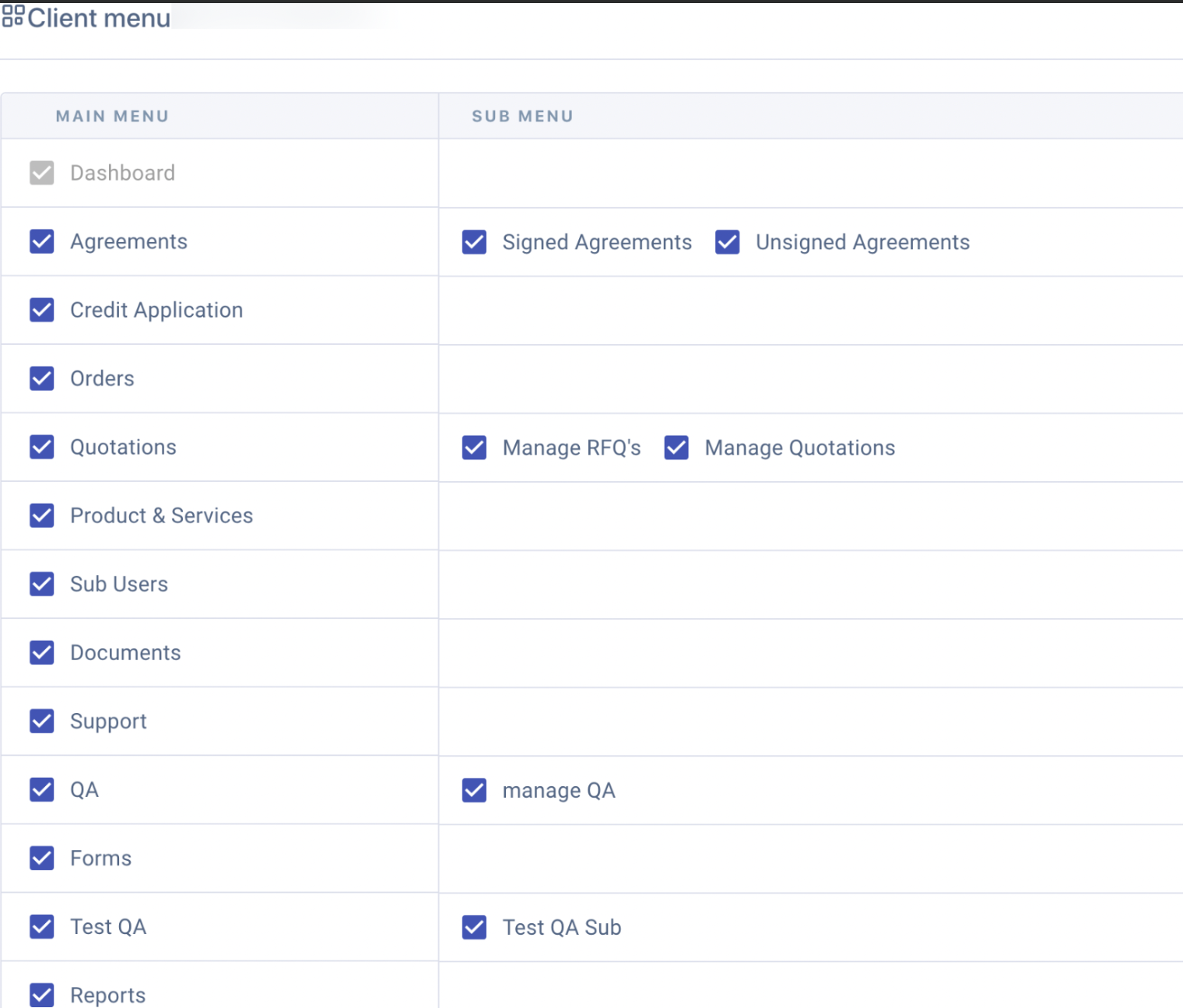Uncheck the Product & Services checkbox

point(42,515)
